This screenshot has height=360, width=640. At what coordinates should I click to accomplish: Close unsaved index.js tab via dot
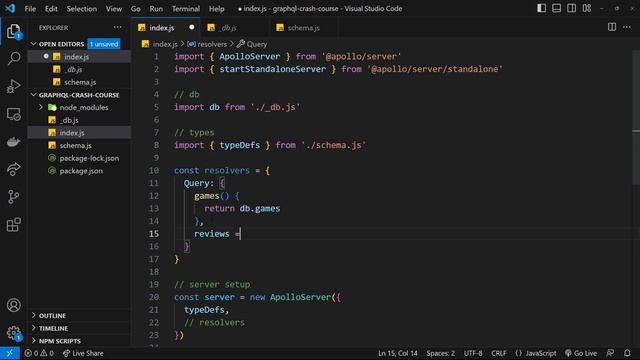[x=191, y=27]
